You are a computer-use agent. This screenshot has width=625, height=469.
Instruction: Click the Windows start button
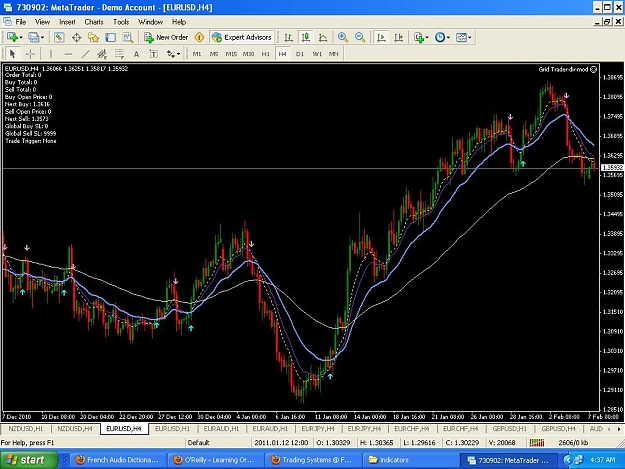pyautogui.click(x=29, y=460)
